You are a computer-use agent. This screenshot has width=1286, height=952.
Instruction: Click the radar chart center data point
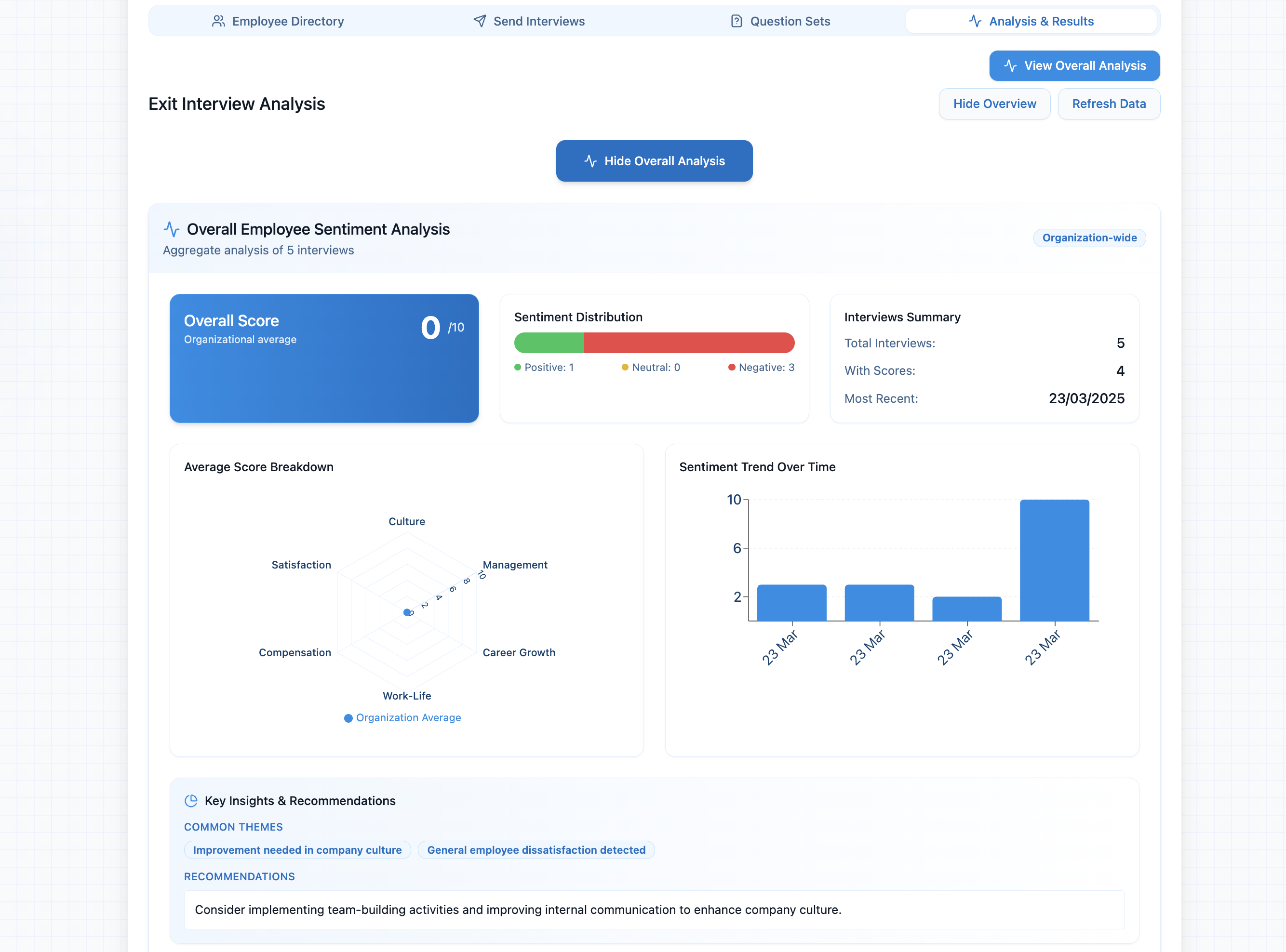[406, 612]
